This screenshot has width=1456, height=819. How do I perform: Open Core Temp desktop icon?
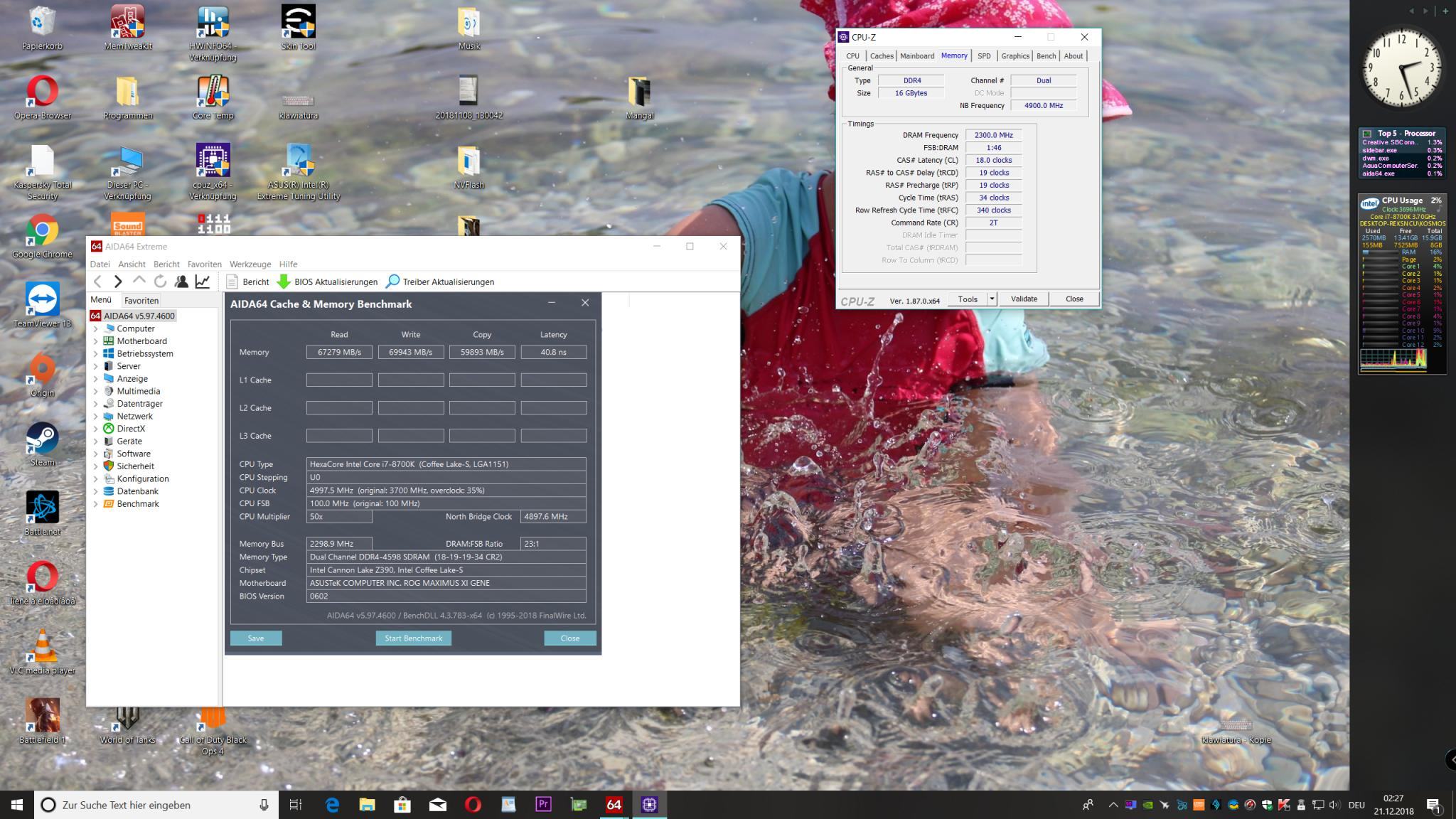(x=213, y=98)
